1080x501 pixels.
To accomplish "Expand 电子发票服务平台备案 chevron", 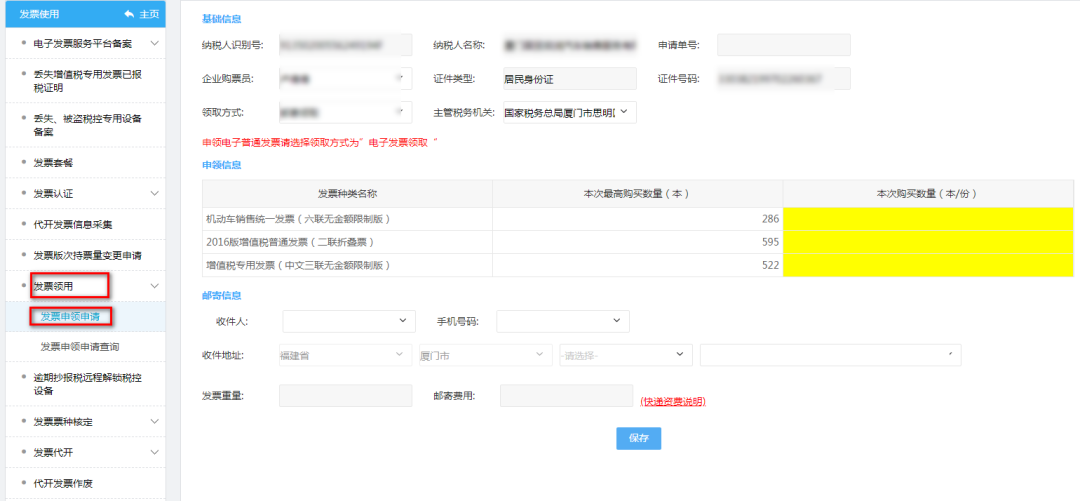I will pyautogui.click(x=155, y=43).
